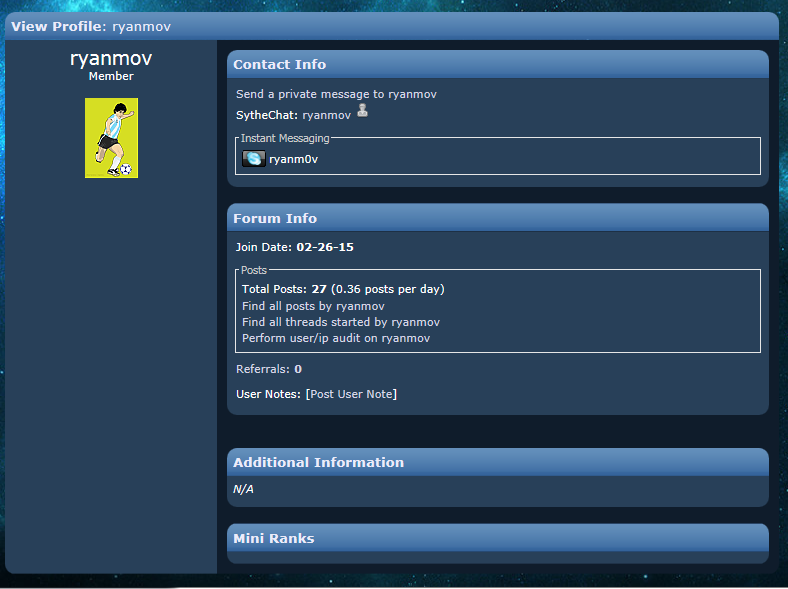Click the Member rank label

[x=111, y=76]
